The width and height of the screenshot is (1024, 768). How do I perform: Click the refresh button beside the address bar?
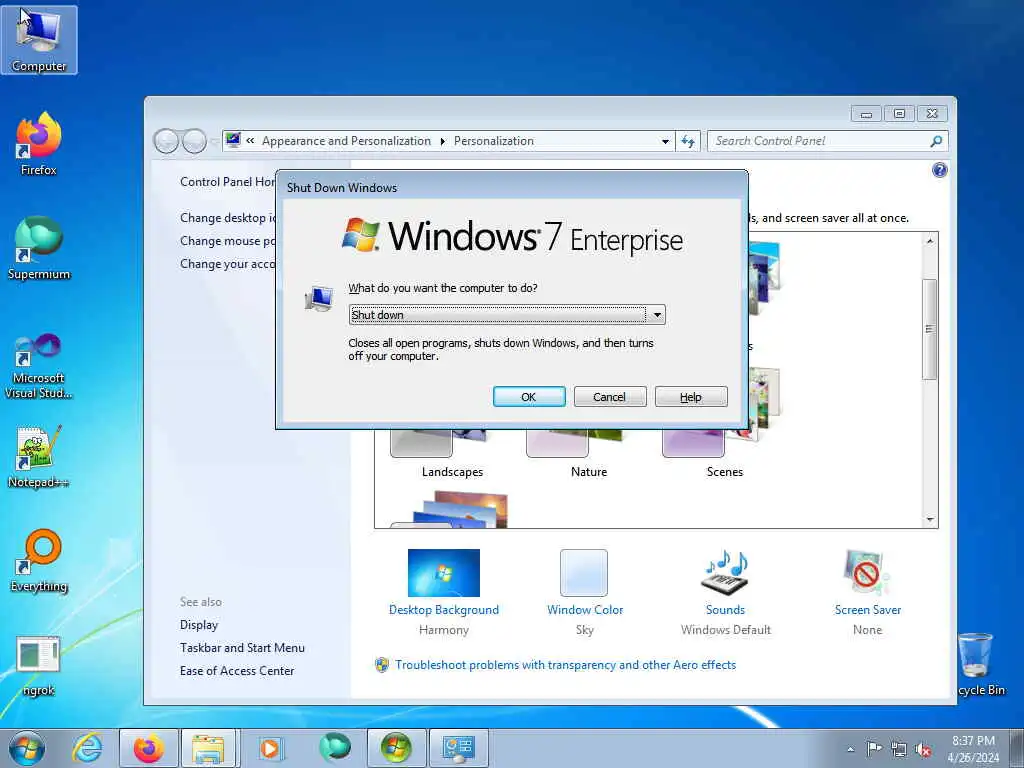[688, 141]
